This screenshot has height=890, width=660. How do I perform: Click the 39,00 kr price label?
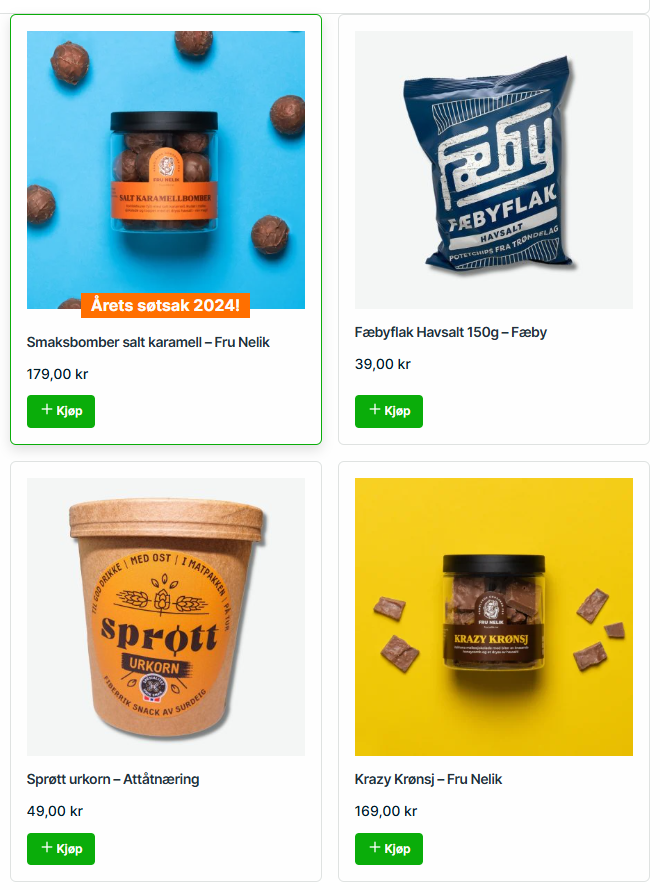(382, 364)
